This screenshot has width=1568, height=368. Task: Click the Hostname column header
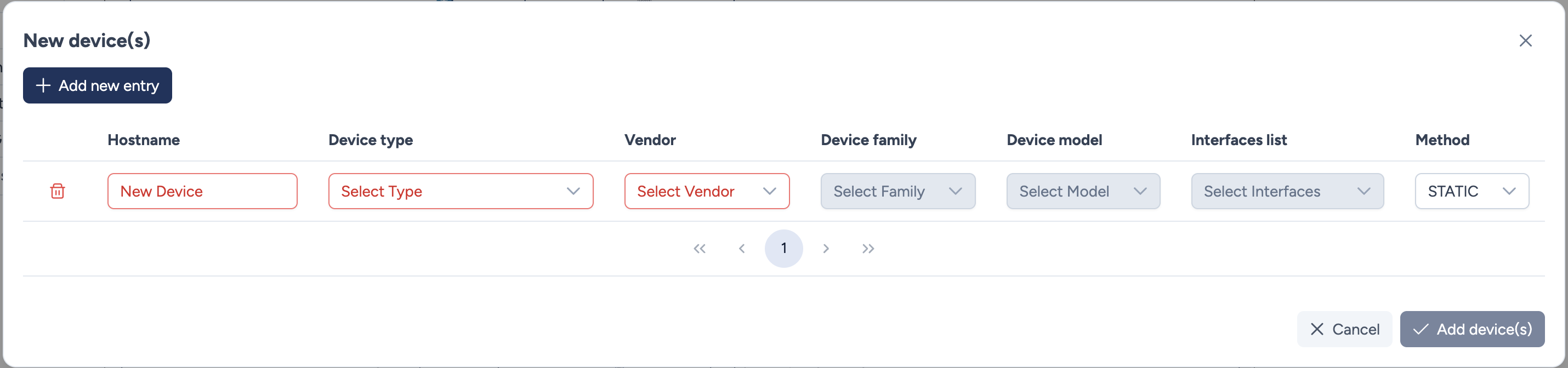point(144,140)
